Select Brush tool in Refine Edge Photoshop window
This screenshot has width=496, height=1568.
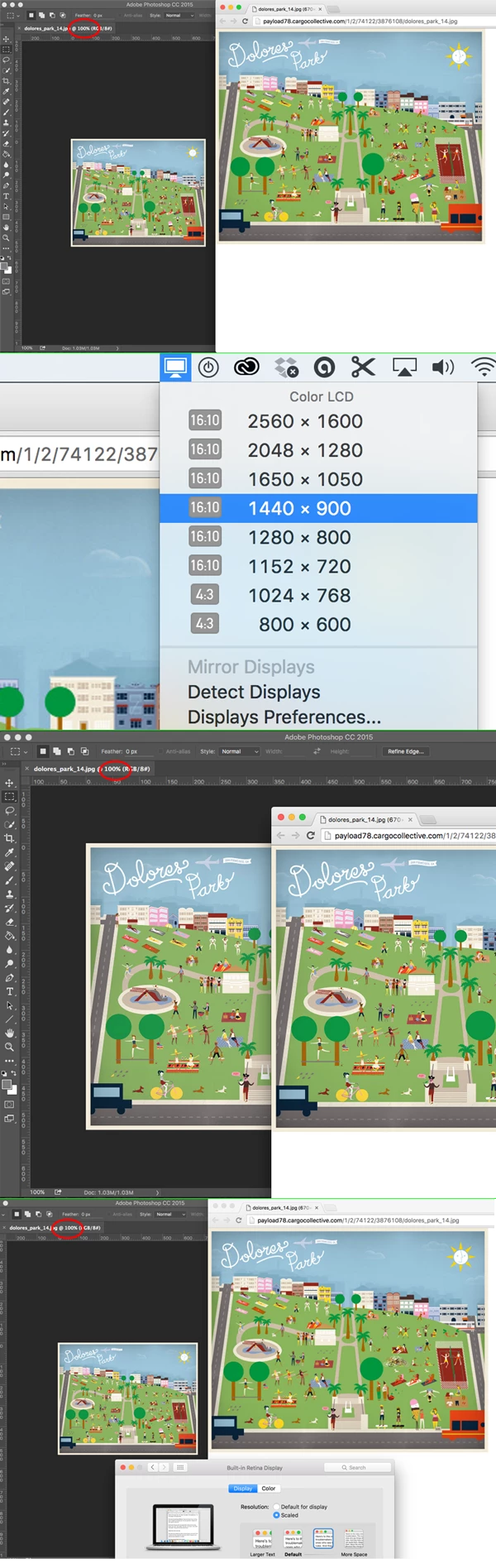tap(9, 880)
